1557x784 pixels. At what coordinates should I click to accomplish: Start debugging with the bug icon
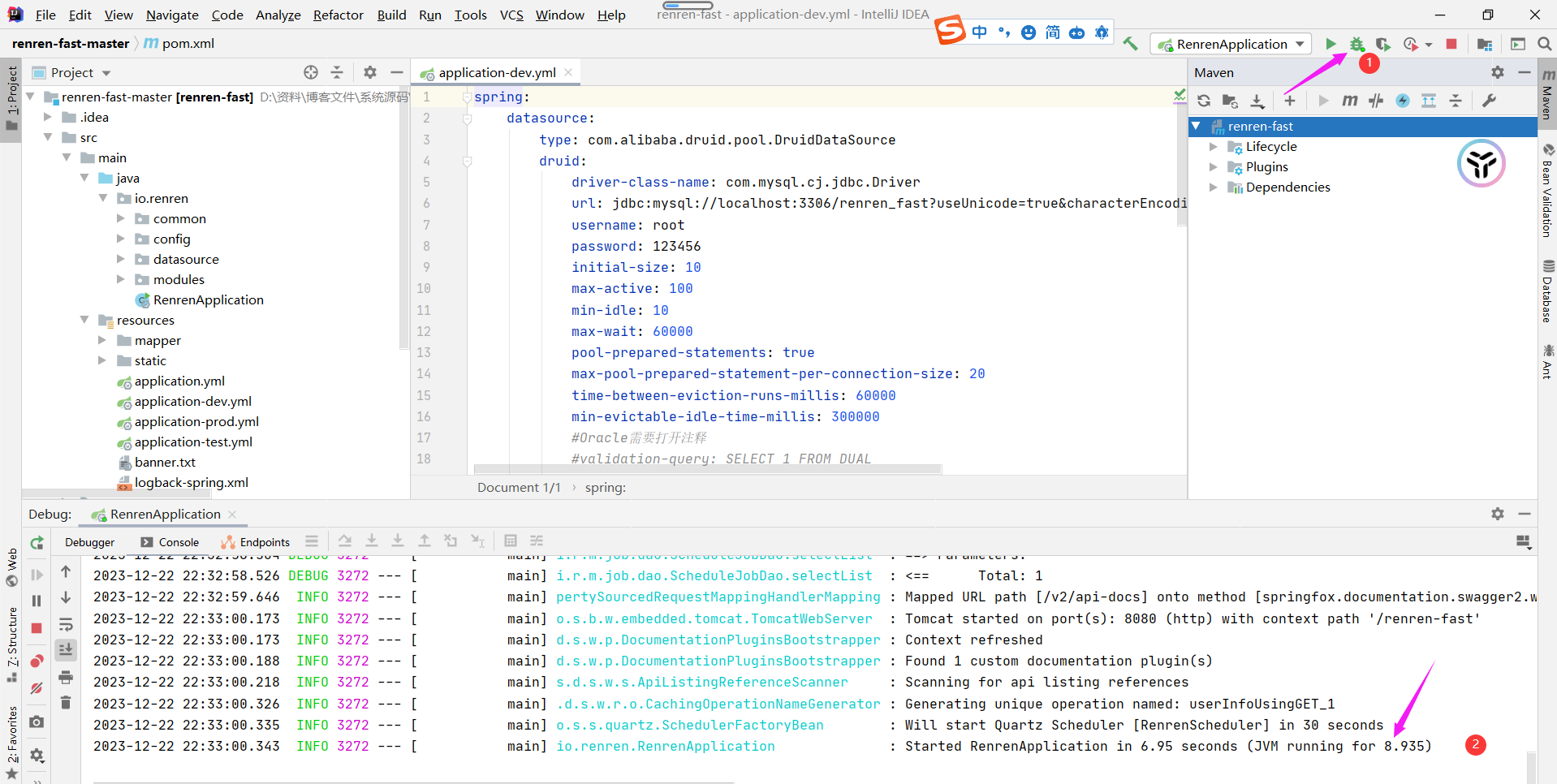(1356, 44)
